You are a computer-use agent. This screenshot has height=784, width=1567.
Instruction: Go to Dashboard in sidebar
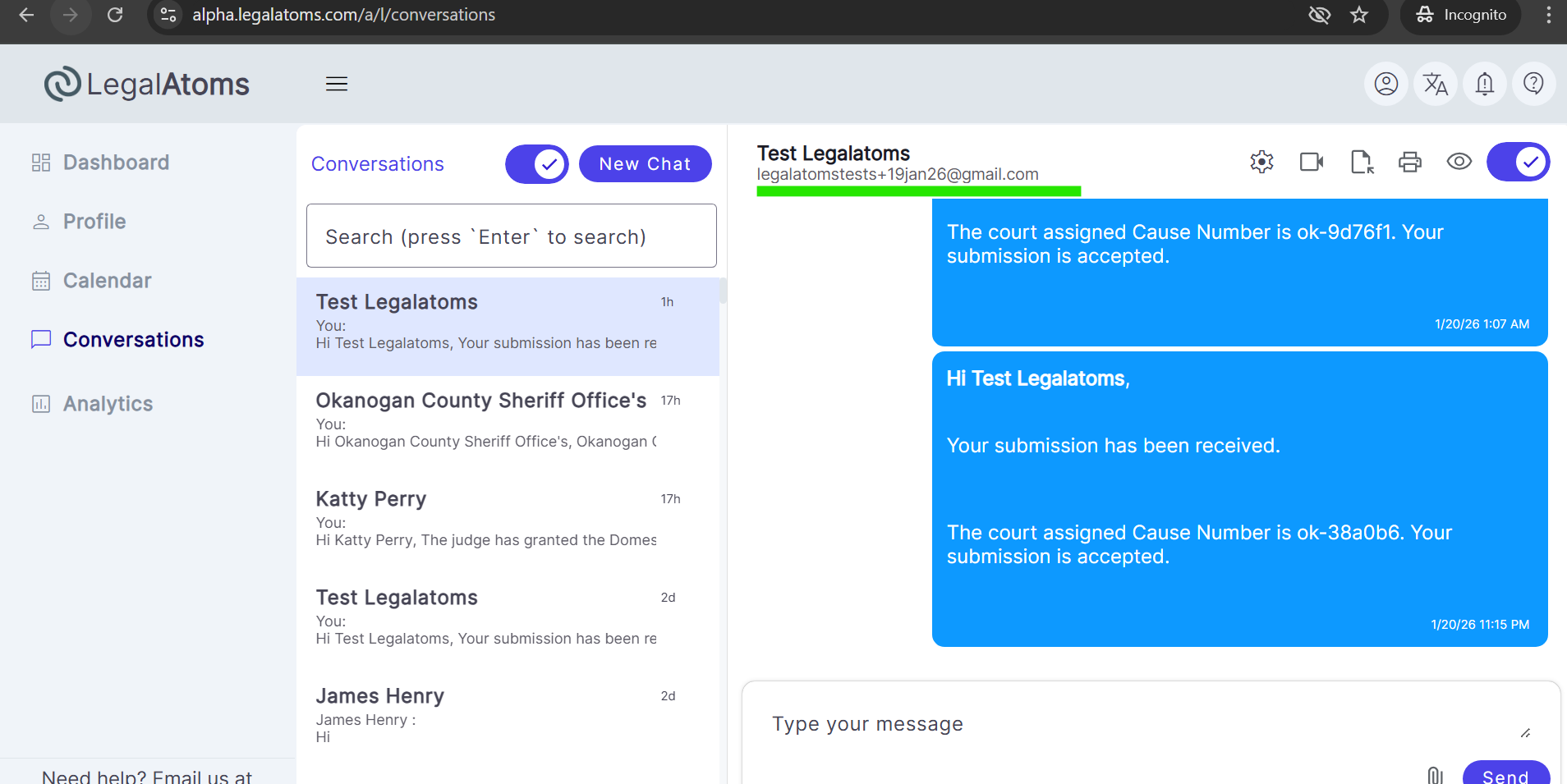[116, 163]
